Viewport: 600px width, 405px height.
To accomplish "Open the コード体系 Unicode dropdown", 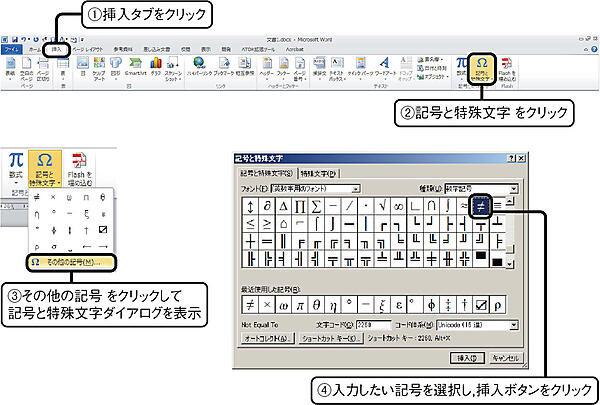I will 514,324.
